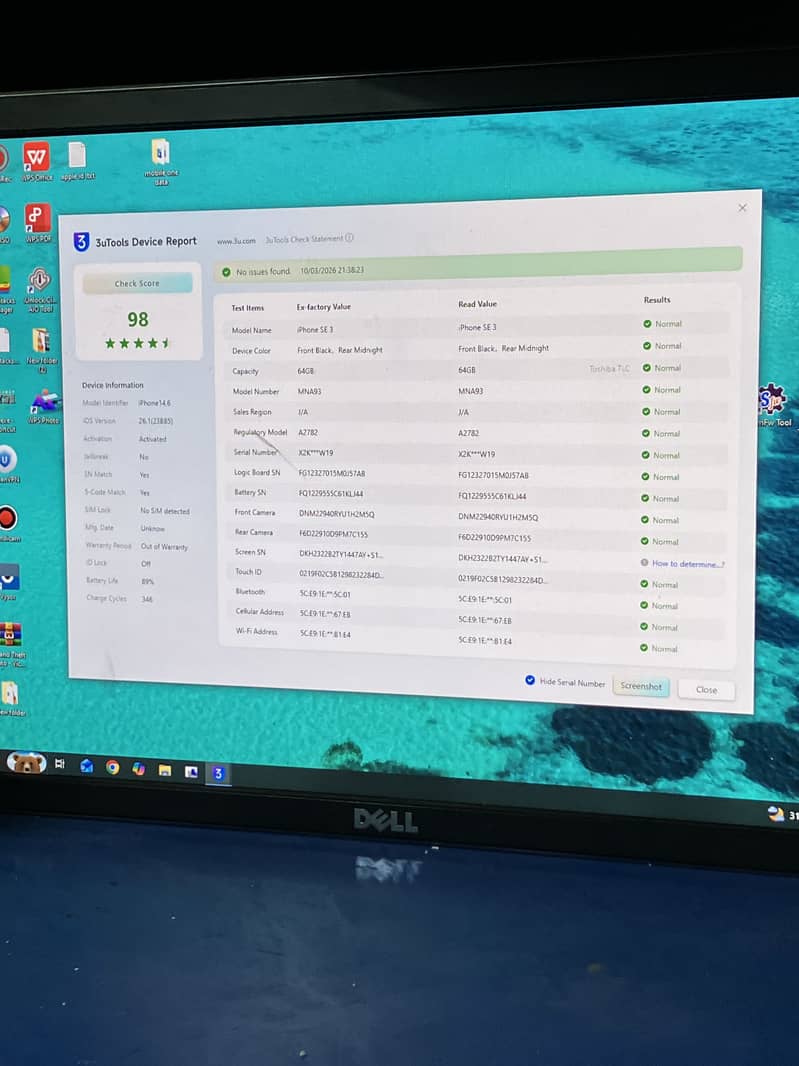Image resolution: width=799 pixels, height=1066 pixels.
Task: Click the No issues found banner
Action: [478, 263]
